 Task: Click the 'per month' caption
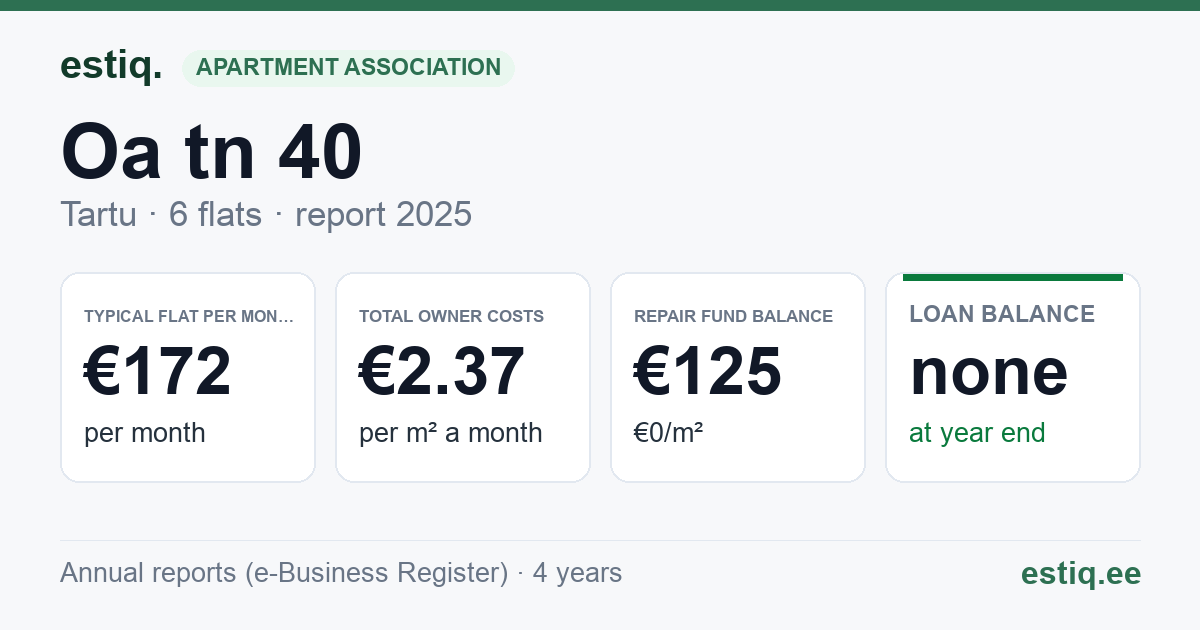pyautogui.click(x=144, y=433)
